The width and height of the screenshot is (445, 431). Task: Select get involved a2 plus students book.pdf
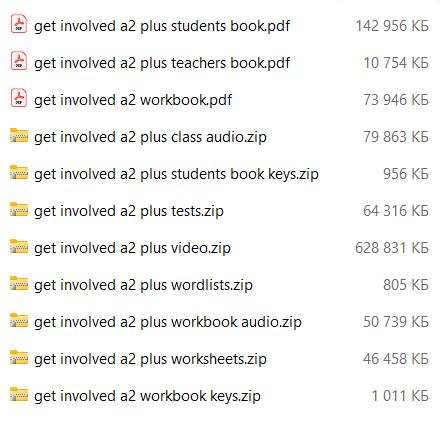[x=162, y=26]
